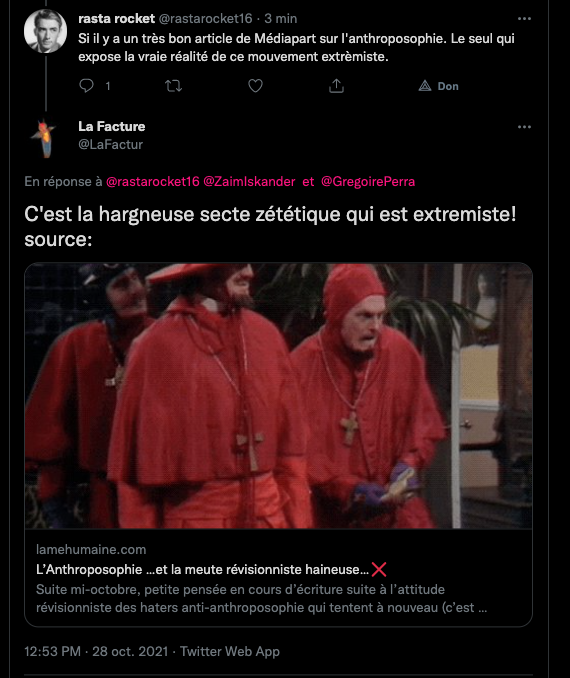Image resolution: width=570 pixels, height=678 pixels.
Task: Click the reply icon under rasta rocket's tweet
Action: (86, 86)
